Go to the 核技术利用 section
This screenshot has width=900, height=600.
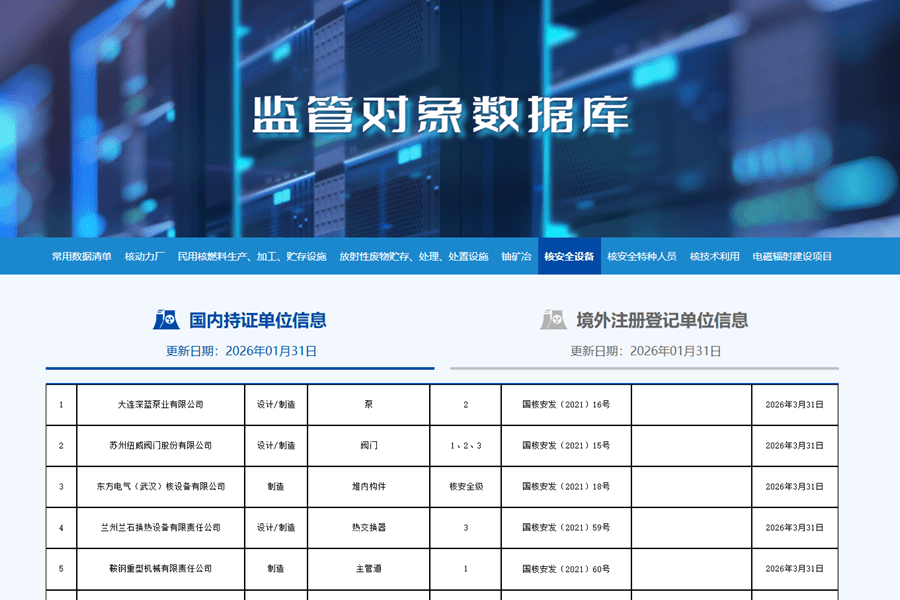(714, 257)
